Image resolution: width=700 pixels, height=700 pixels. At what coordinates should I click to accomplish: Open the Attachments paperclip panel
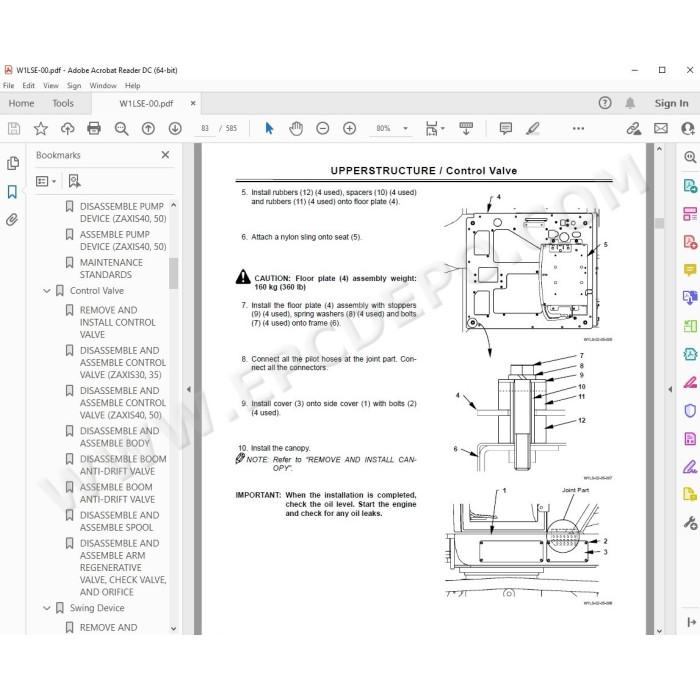point(12,220)
